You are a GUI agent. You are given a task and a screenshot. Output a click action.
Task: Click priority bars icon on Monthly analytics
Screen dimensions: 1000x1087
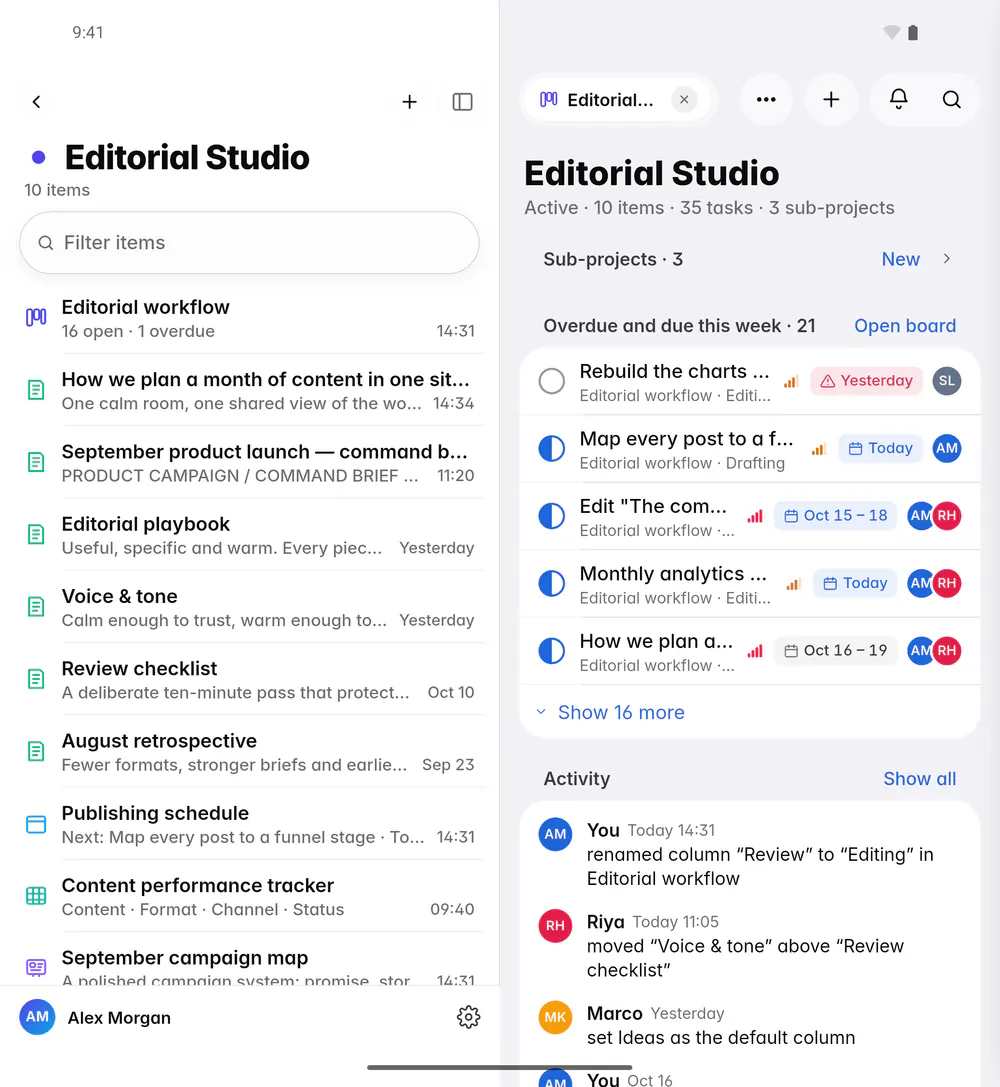[793, 584]
